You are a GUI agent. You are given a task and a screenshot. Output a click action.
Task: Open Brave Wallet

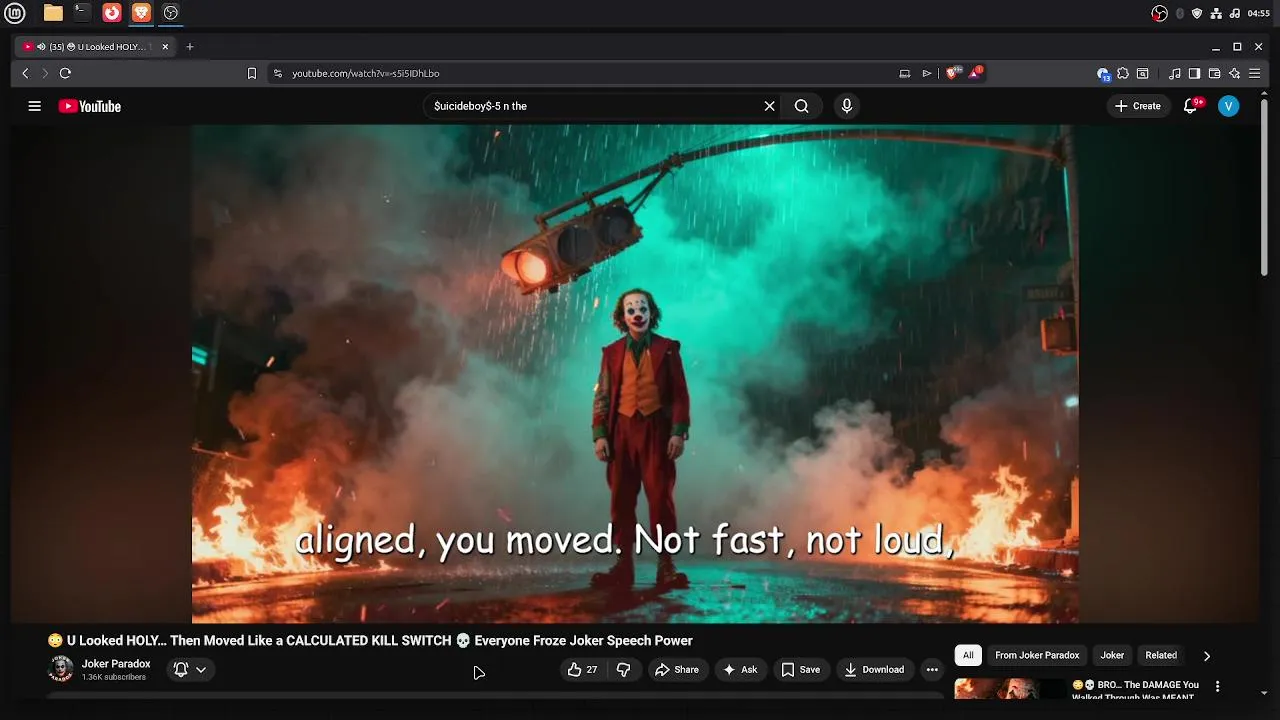[1215, 73]
